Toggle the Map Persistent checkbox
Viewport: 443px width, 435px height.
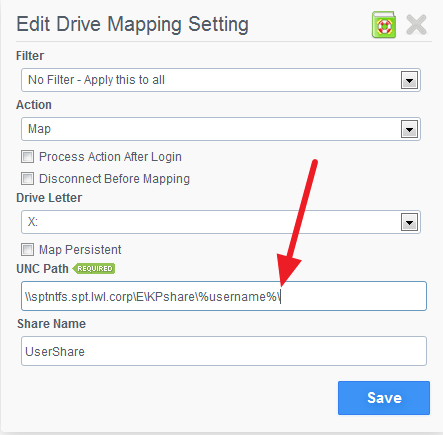[27, 249]
